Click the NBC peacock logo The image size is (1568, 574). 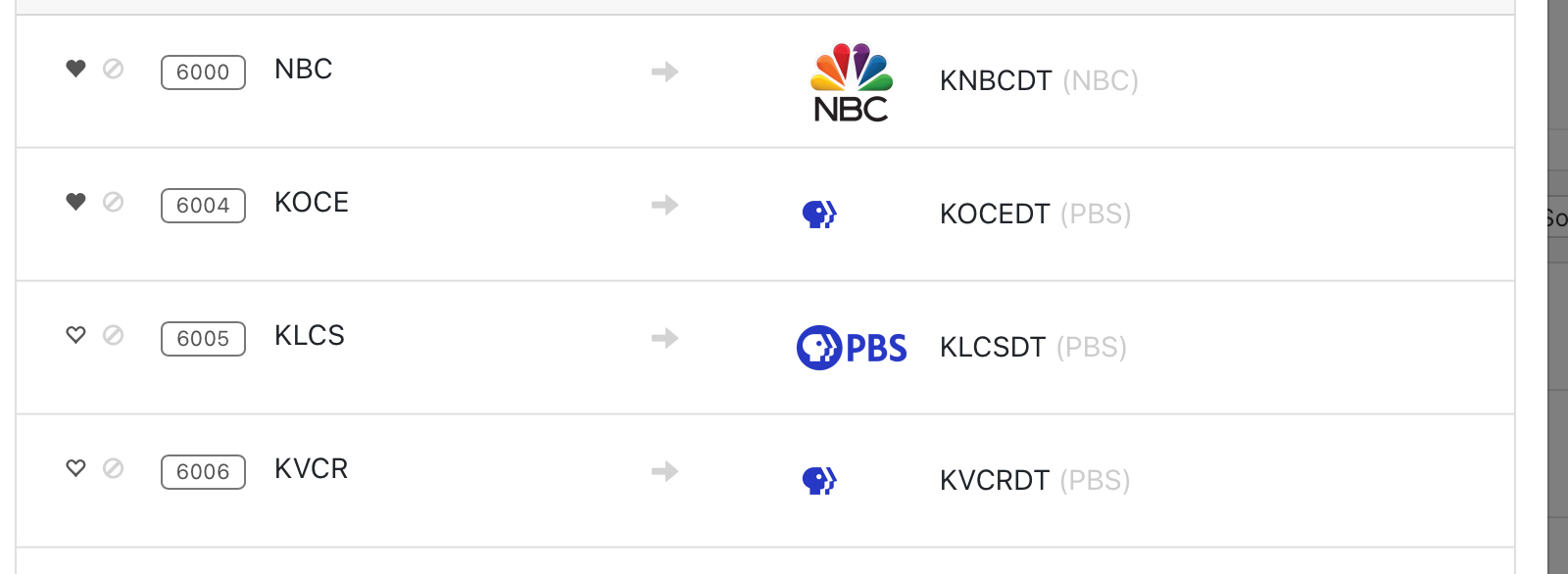pos(851,81)
